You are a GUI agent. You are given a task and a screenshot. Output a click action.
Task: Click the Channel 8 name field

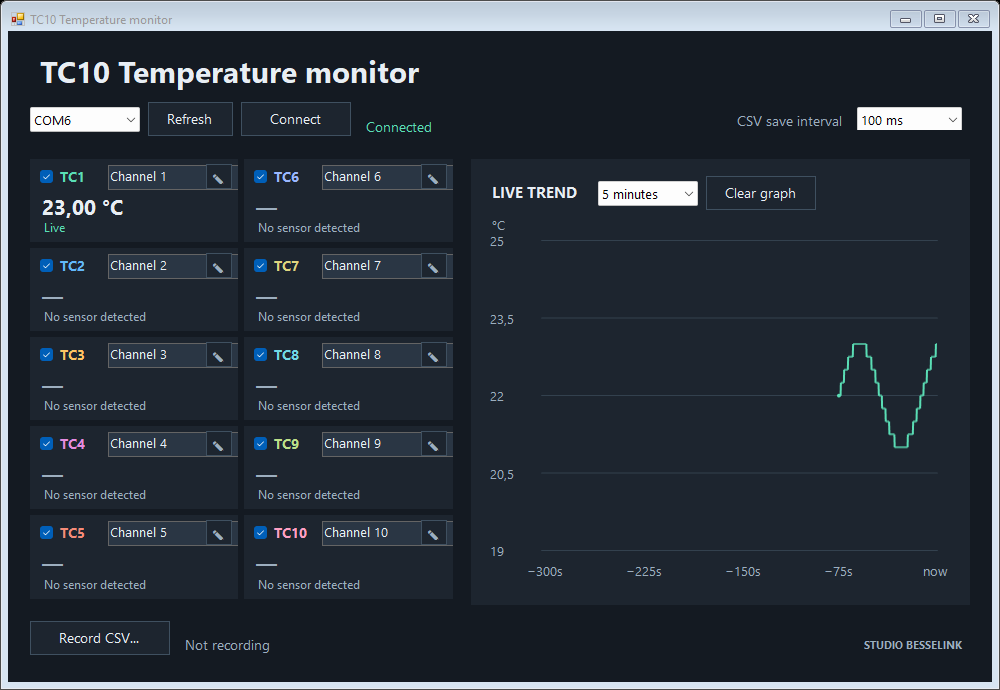coord(372,355)
